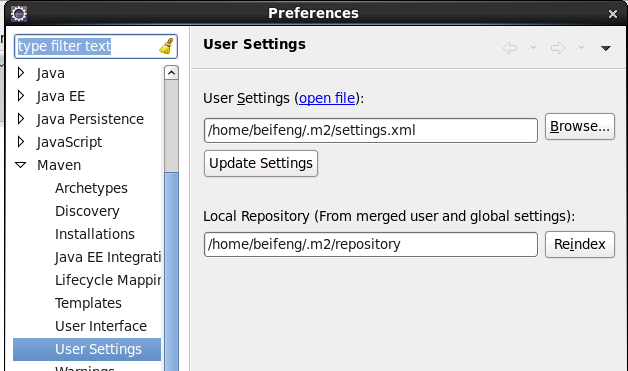
Task: Click the Preferences gear window icon
Action: [x=19, y=14]
